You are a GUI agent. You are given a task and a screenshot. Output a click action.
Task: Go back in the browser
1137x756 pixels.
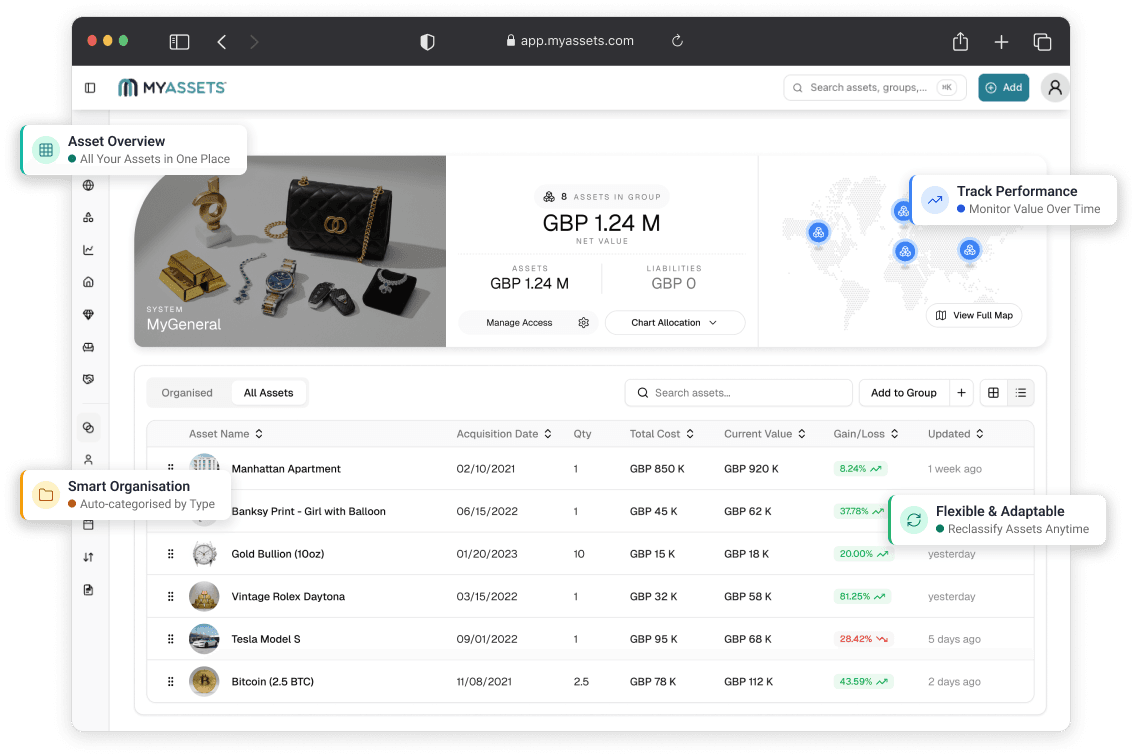tap(222, 42)
